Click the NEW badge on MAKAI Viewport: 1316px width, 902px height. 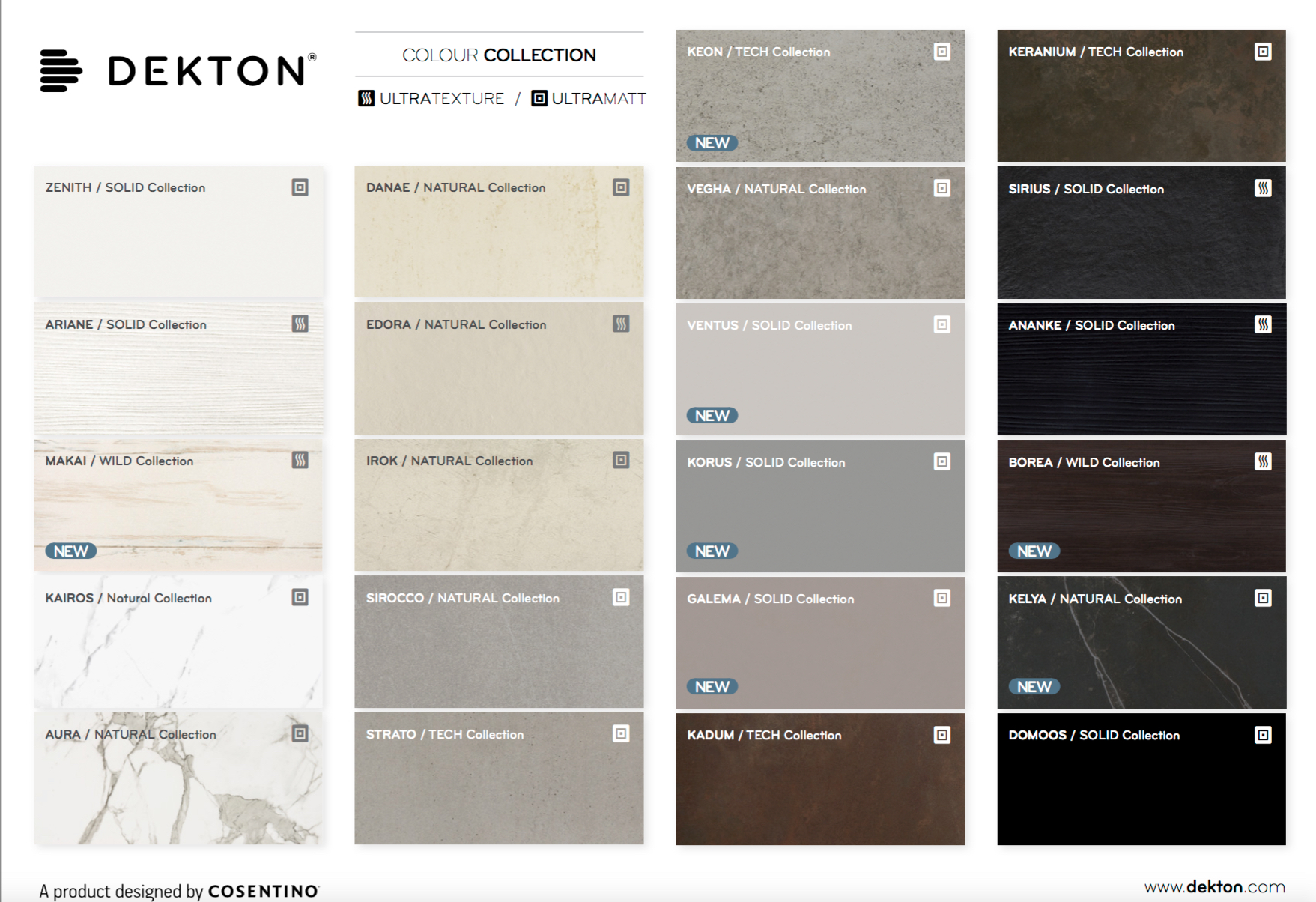pyautogui.click(x=71, y=551)
